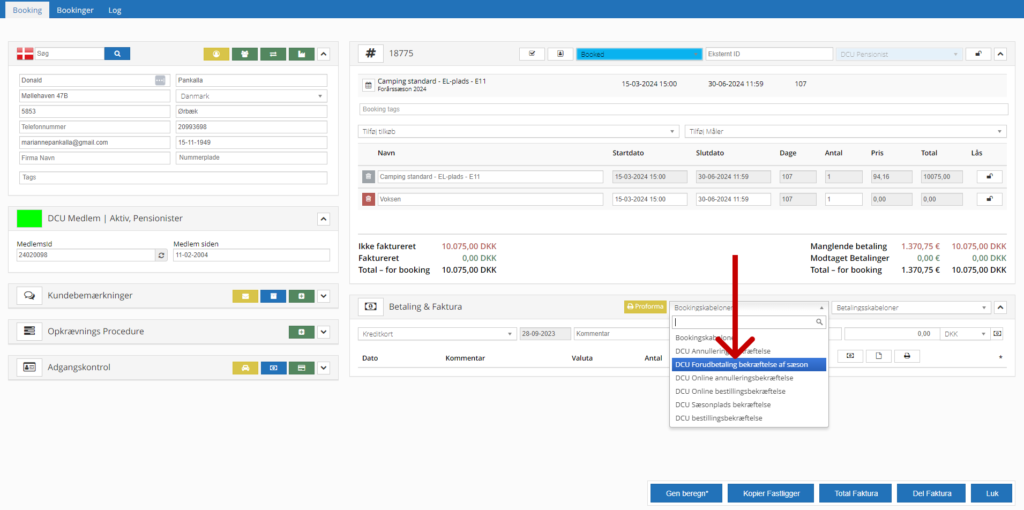Switch to the Bookinger tab
The height and width of the screenshot is (510, 1024).
pos(75,9)
